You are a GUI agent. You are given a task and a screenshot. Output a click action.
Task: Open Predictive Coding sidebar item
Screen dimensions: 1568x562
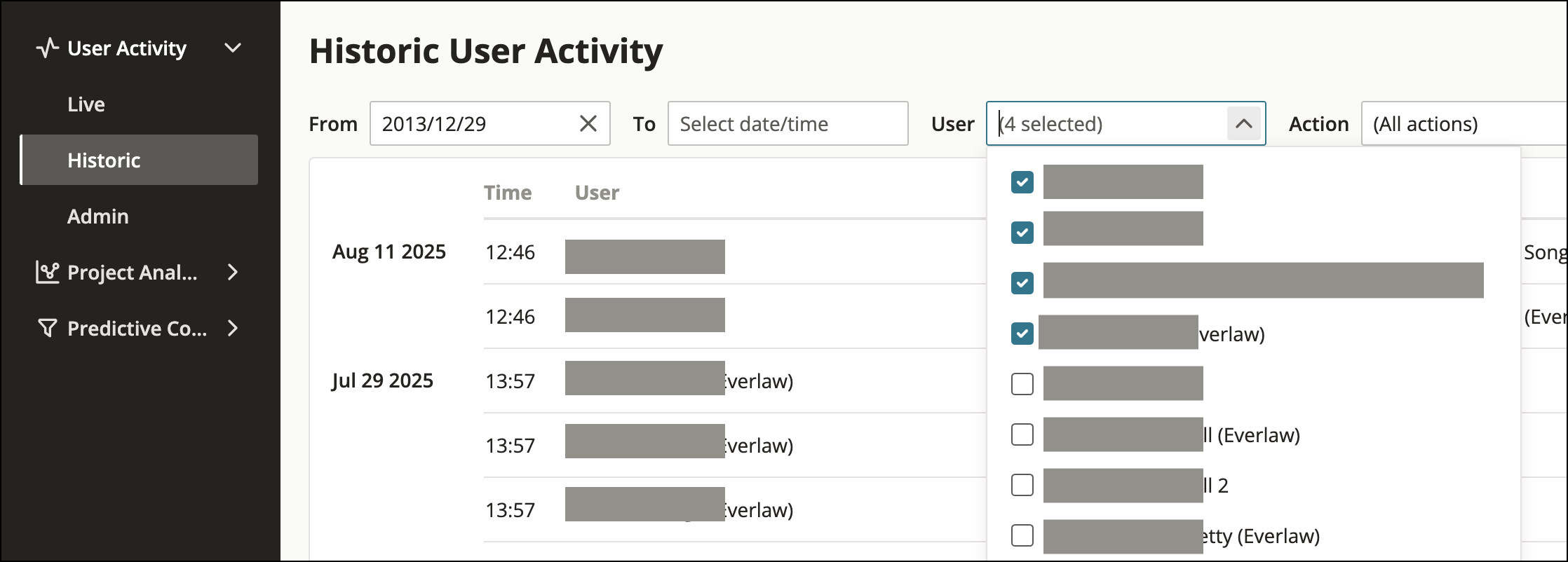point(139,328)
